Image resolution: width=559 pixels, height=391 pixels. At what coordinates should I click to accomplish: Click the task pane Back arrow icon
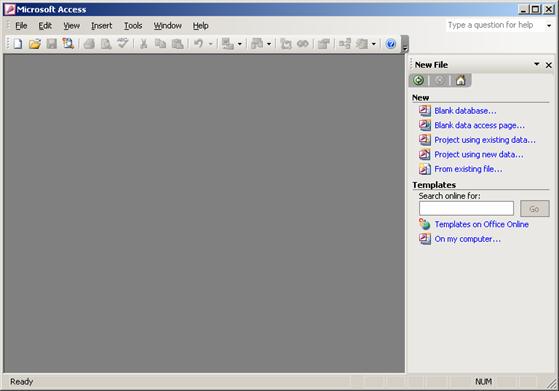[419, 80]
